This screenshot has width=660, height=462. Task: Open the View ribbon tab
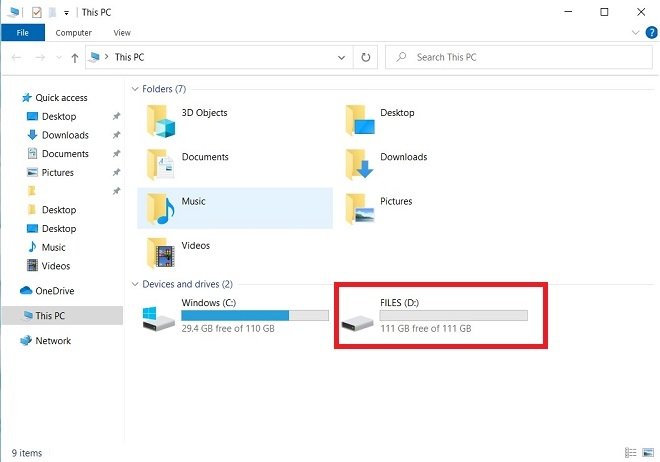click(x=122, y=33)
